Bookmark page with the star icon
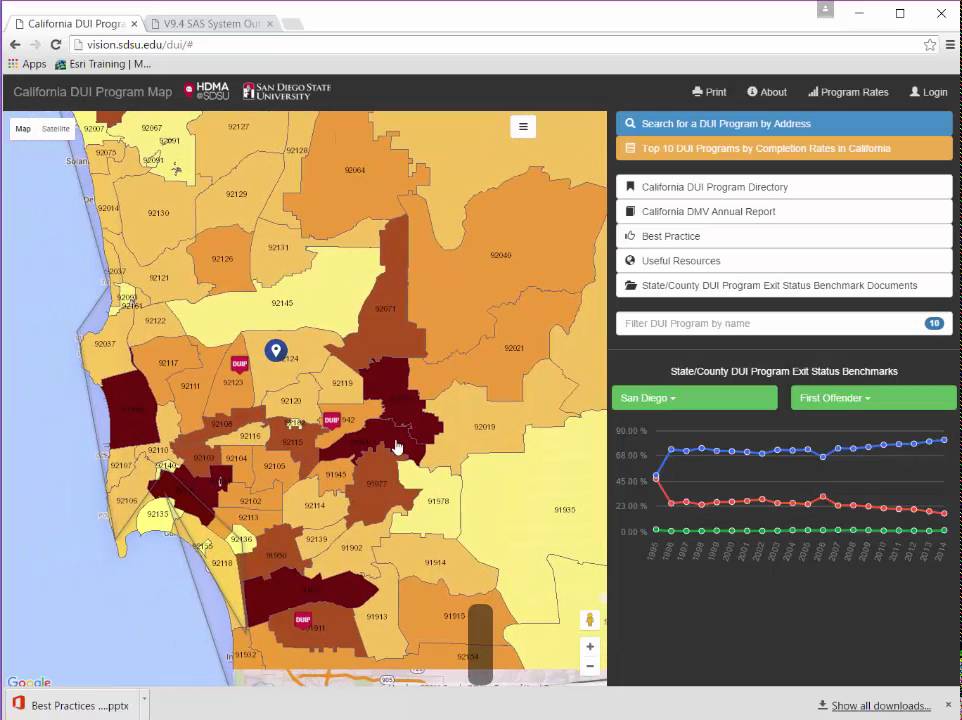This screenshot has width=962, height=720. 929,45
